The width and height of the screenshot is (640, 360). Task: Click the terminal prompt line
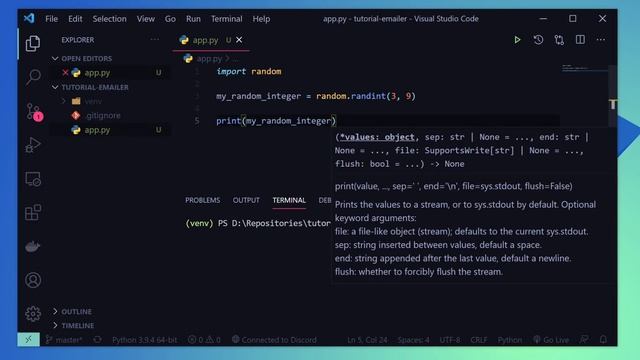(x=258, y=223)
